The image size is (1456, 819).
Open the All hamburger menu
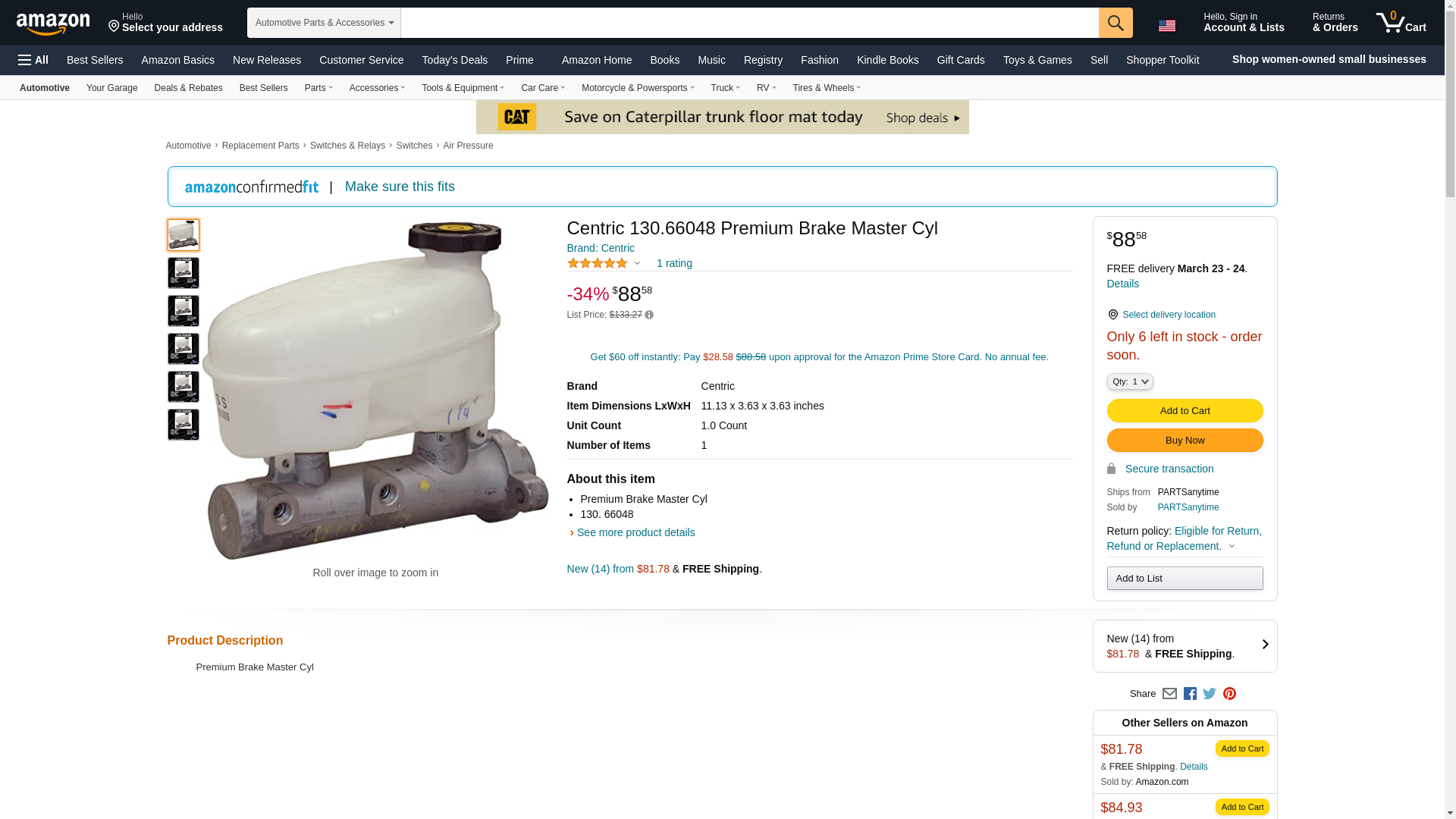click(33, 60)
